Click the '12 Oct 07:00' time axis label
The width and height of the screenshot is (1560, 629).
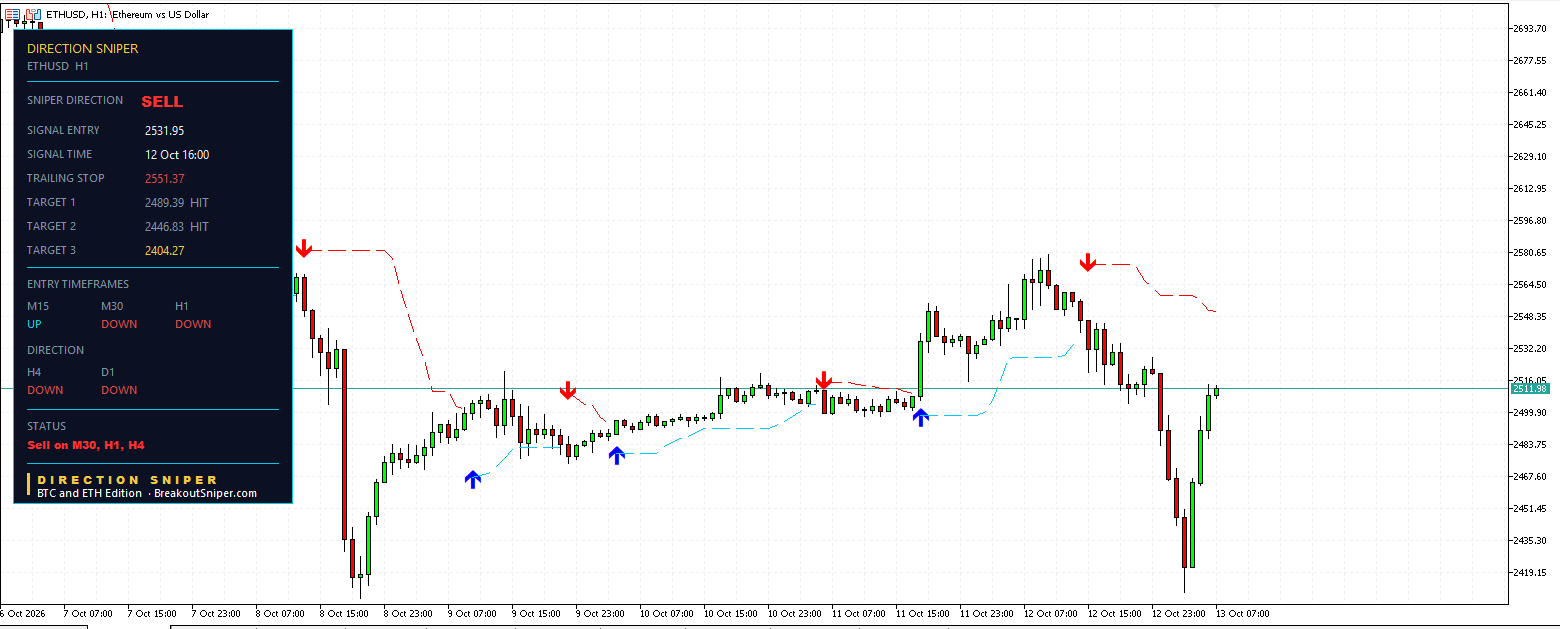click(1049, 613)
